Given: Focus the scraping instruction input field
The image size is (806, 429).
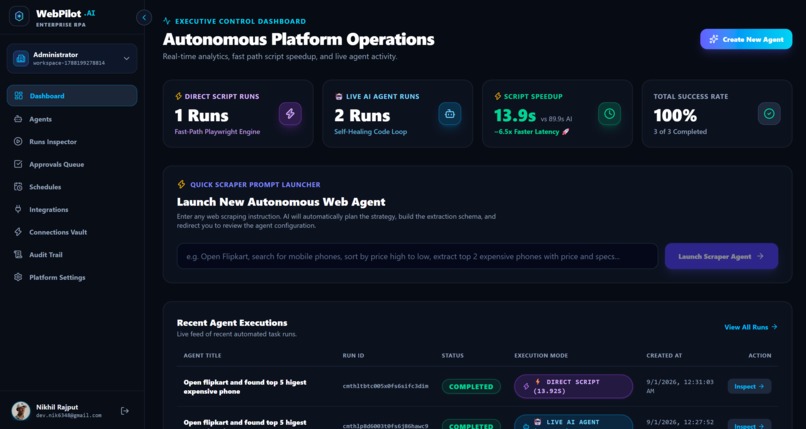Looking at the screenshot, I should pyautogui.click(x=417, y=256).
